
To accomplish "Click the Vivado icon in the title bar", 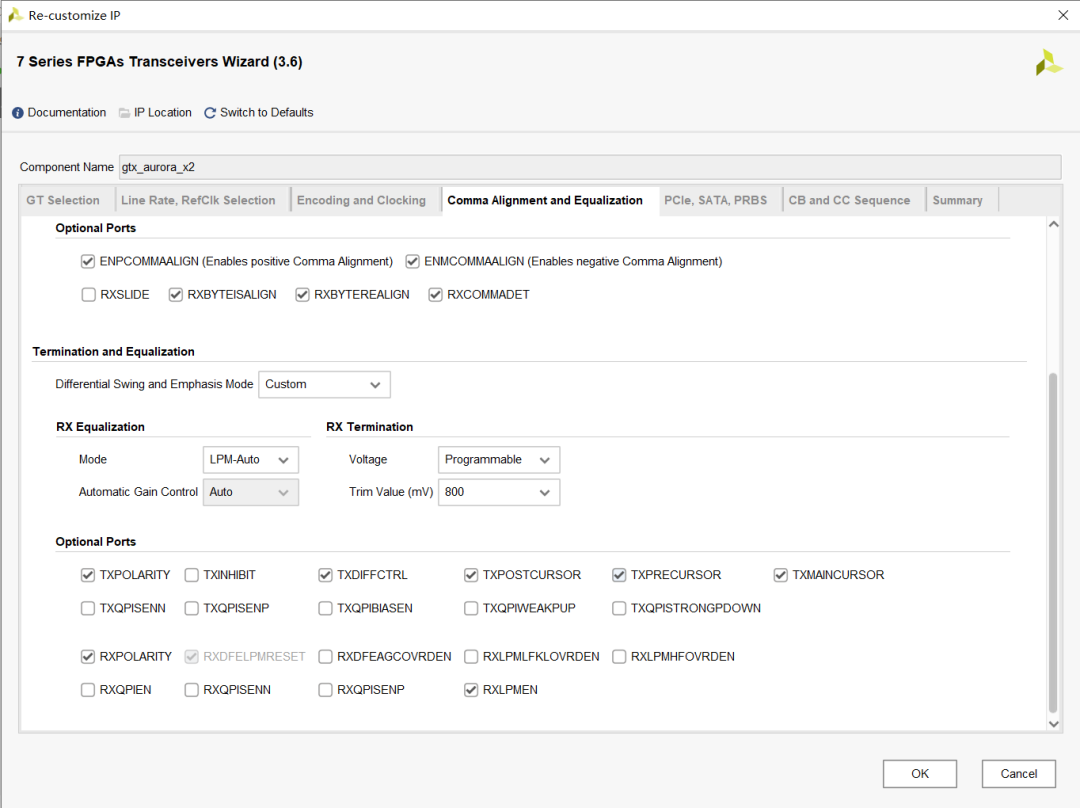I will tap(15, 15).
